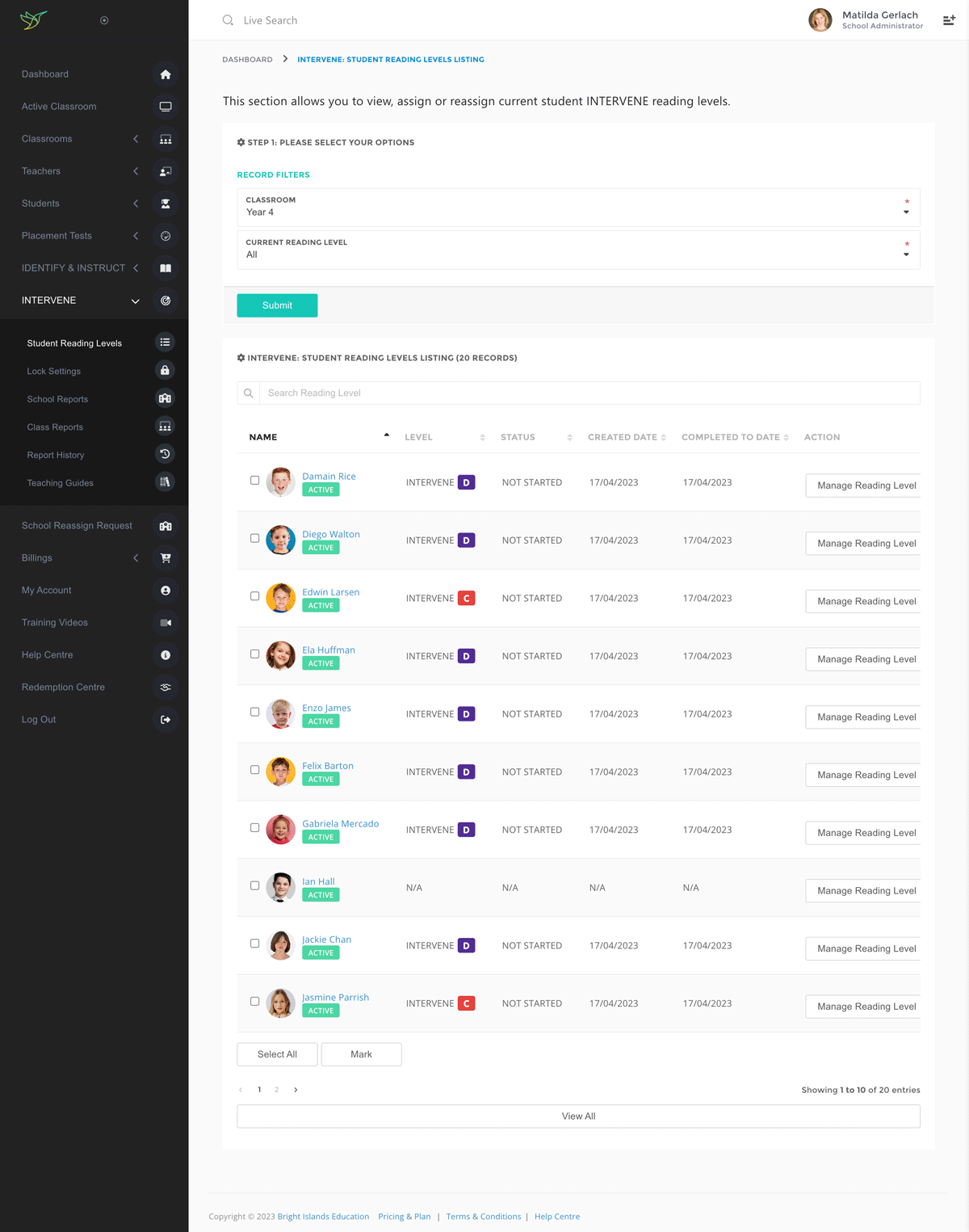
Task: Click the Dashboard home icon
Action: [166, 74]
